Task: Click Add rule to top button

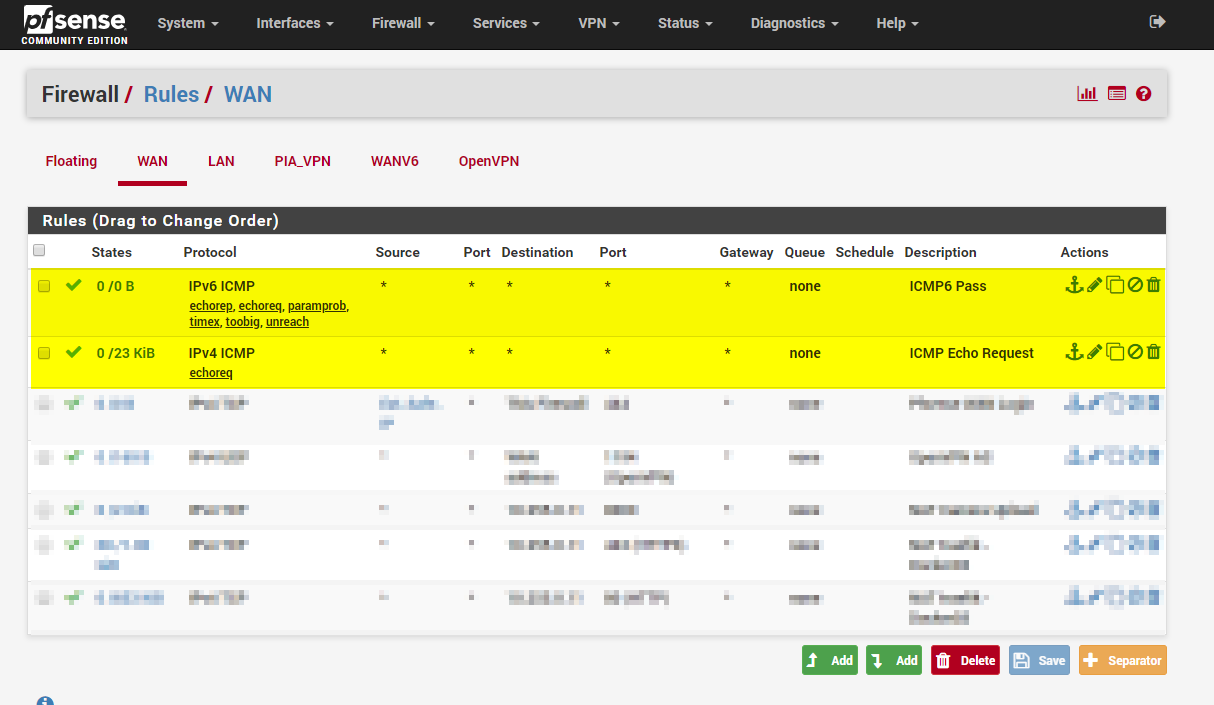Action: 830,660
